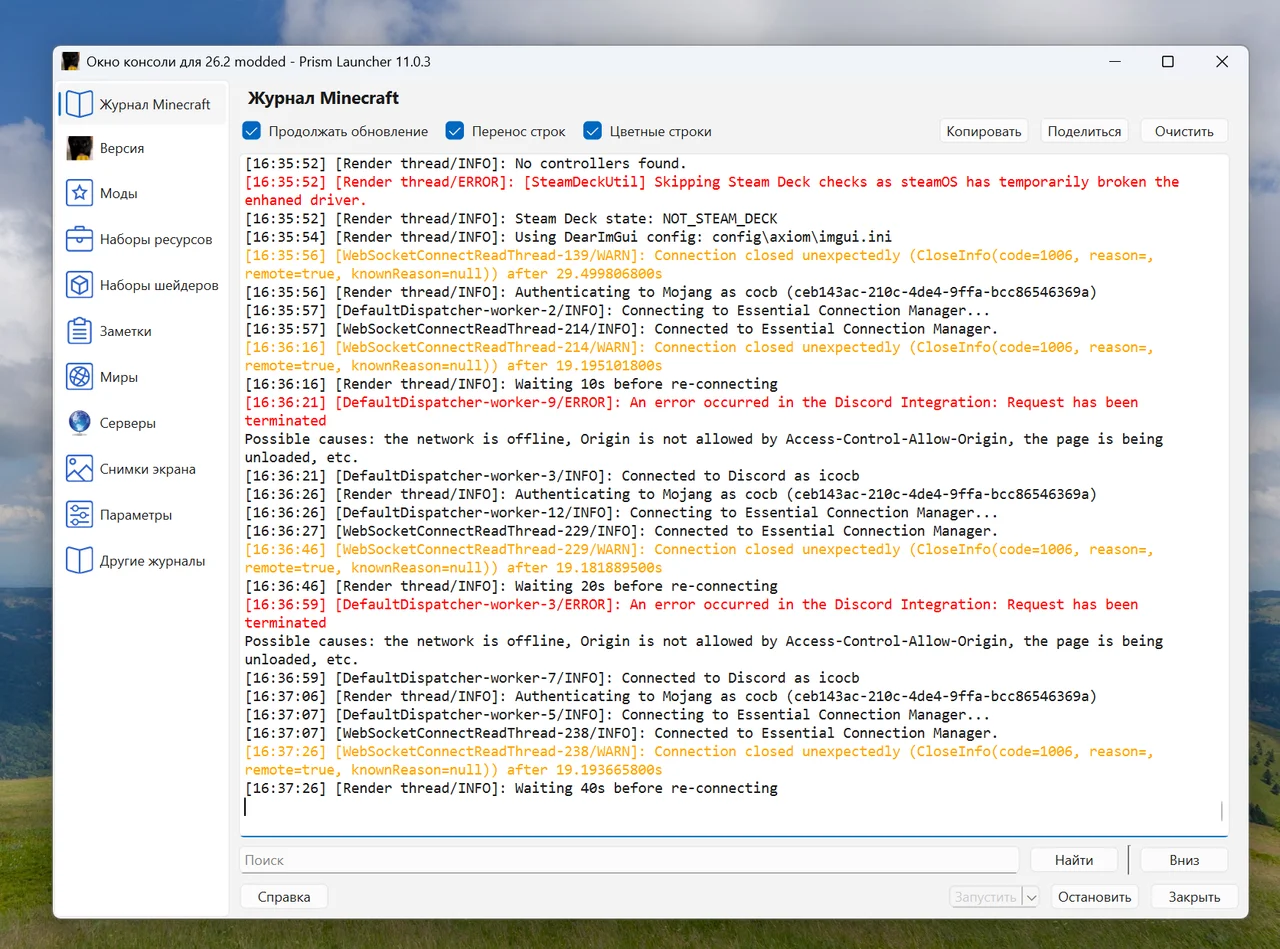Screen dimensions: 1280x949
Task: Uncheck the Цветные строки checkbox
Action: [x=592, y=131]
